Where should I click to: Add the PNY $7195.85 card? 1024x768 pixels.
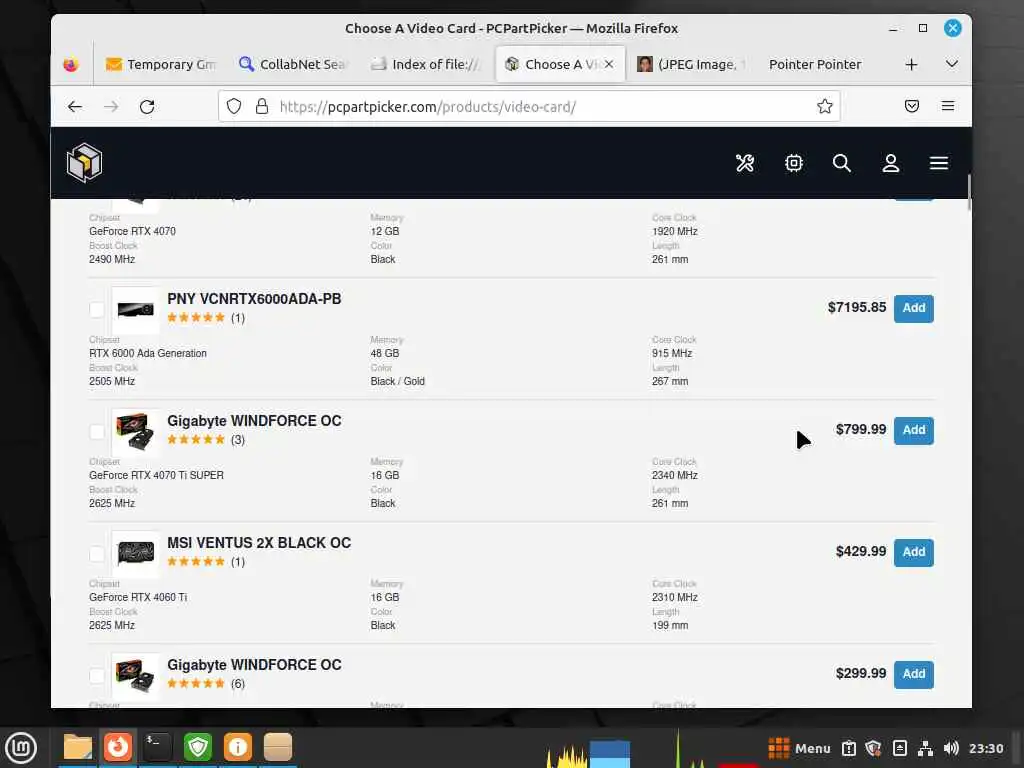click(x=914, y=308)
